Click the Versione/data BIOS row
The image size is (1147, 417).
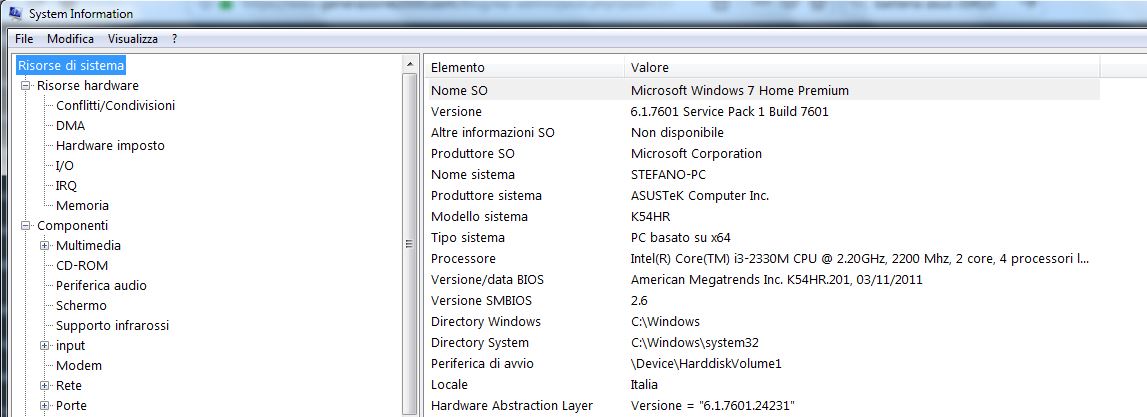click(x=762, y=279)
